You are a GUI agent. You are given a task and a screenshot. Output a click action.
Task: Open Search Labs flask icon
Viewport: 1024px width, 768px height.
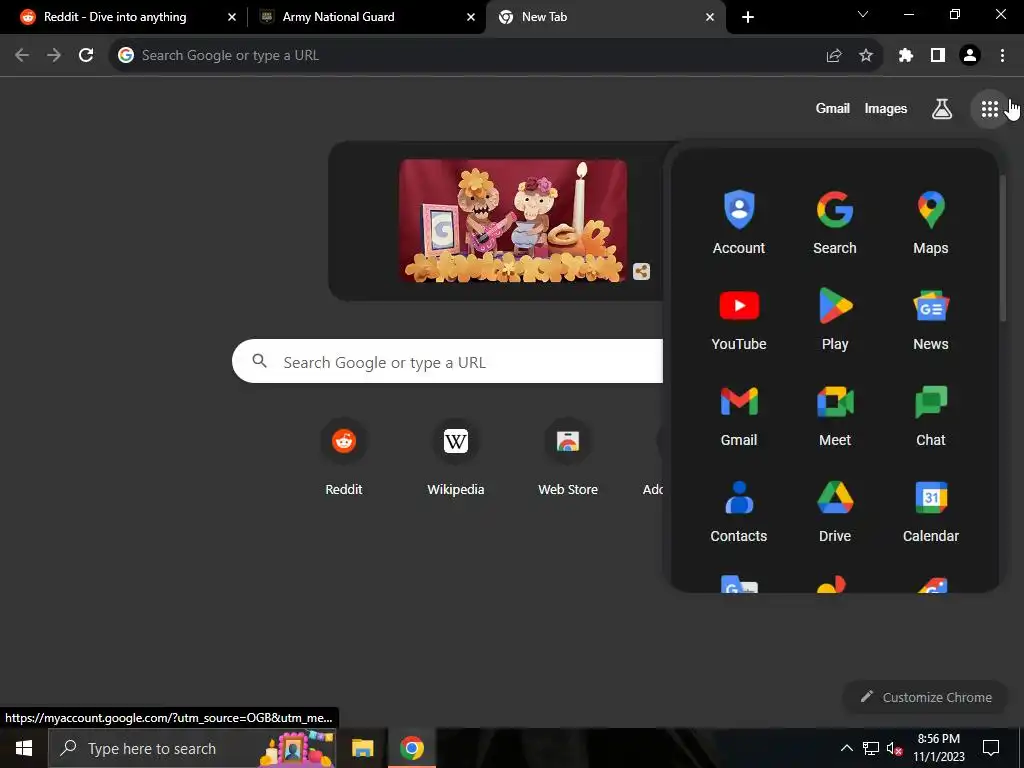[x=941, y=109]
